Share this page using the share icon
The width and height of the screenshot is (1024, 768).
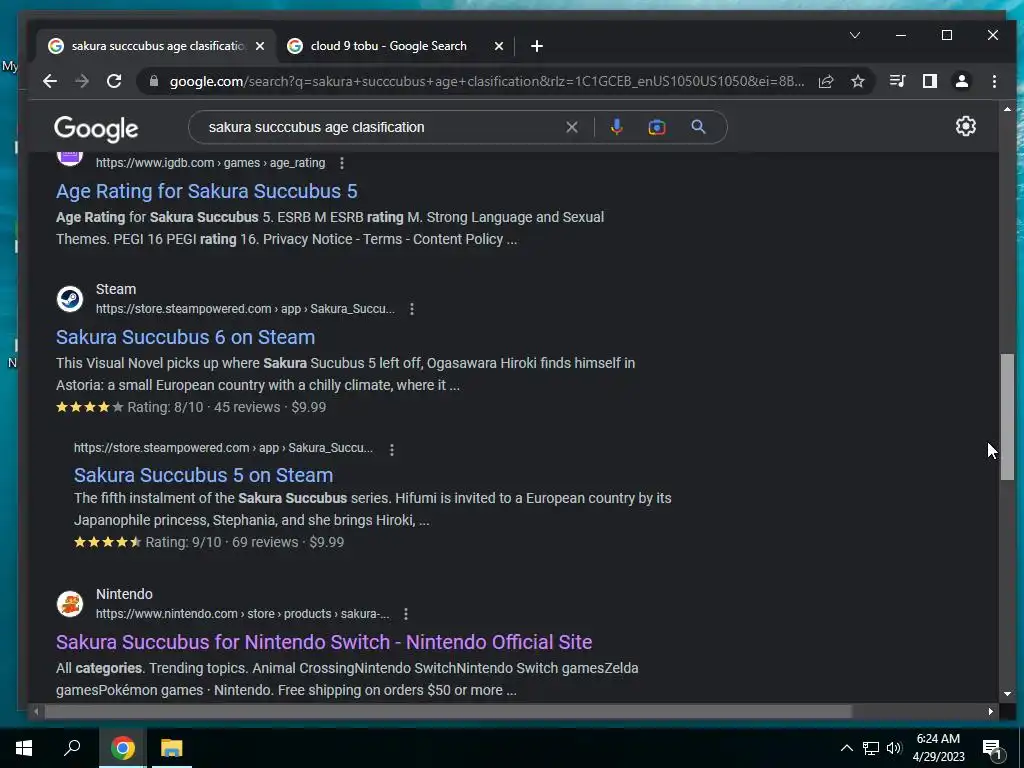826,81
